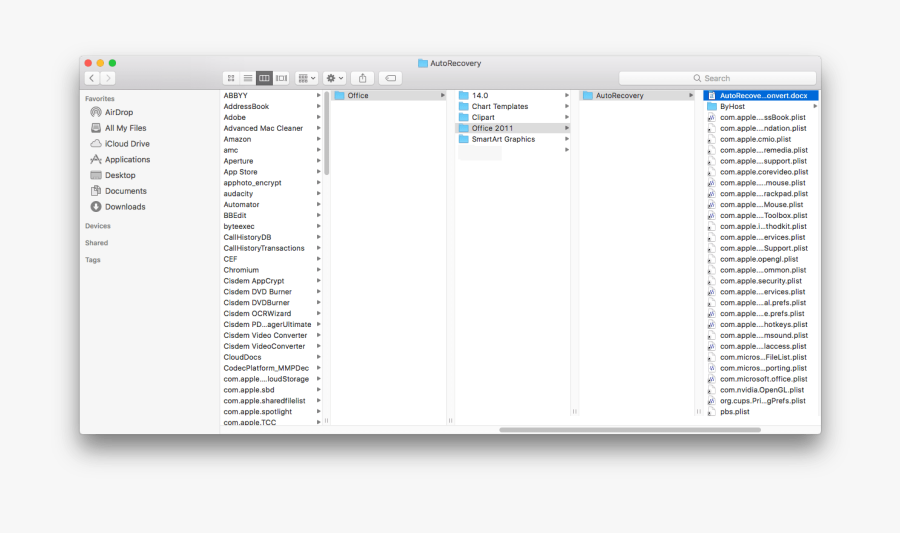Screen dimensions: 900x533
Task: Expand the CEF folder arrow
Action: pyautogui.click(x=319, y=259)
